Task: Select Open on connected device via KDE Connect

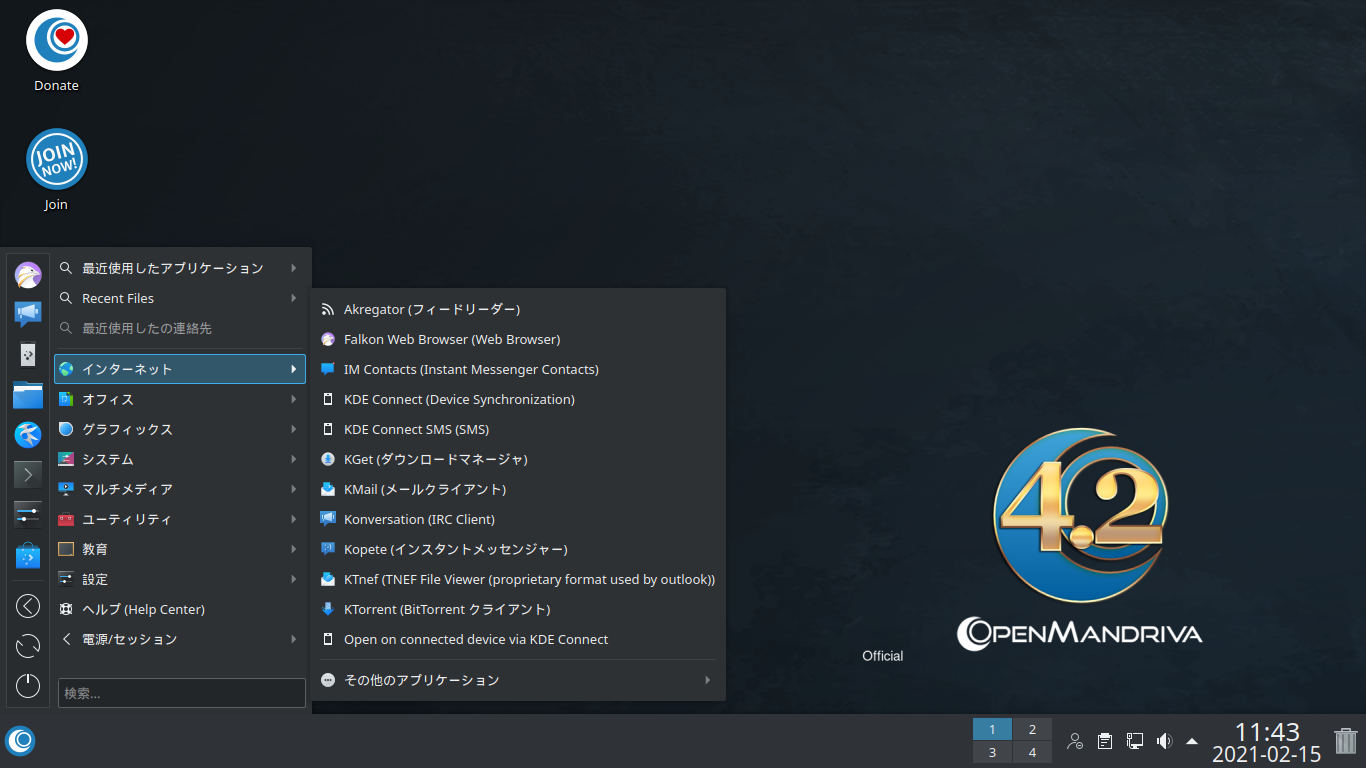Action: [518, 639]
